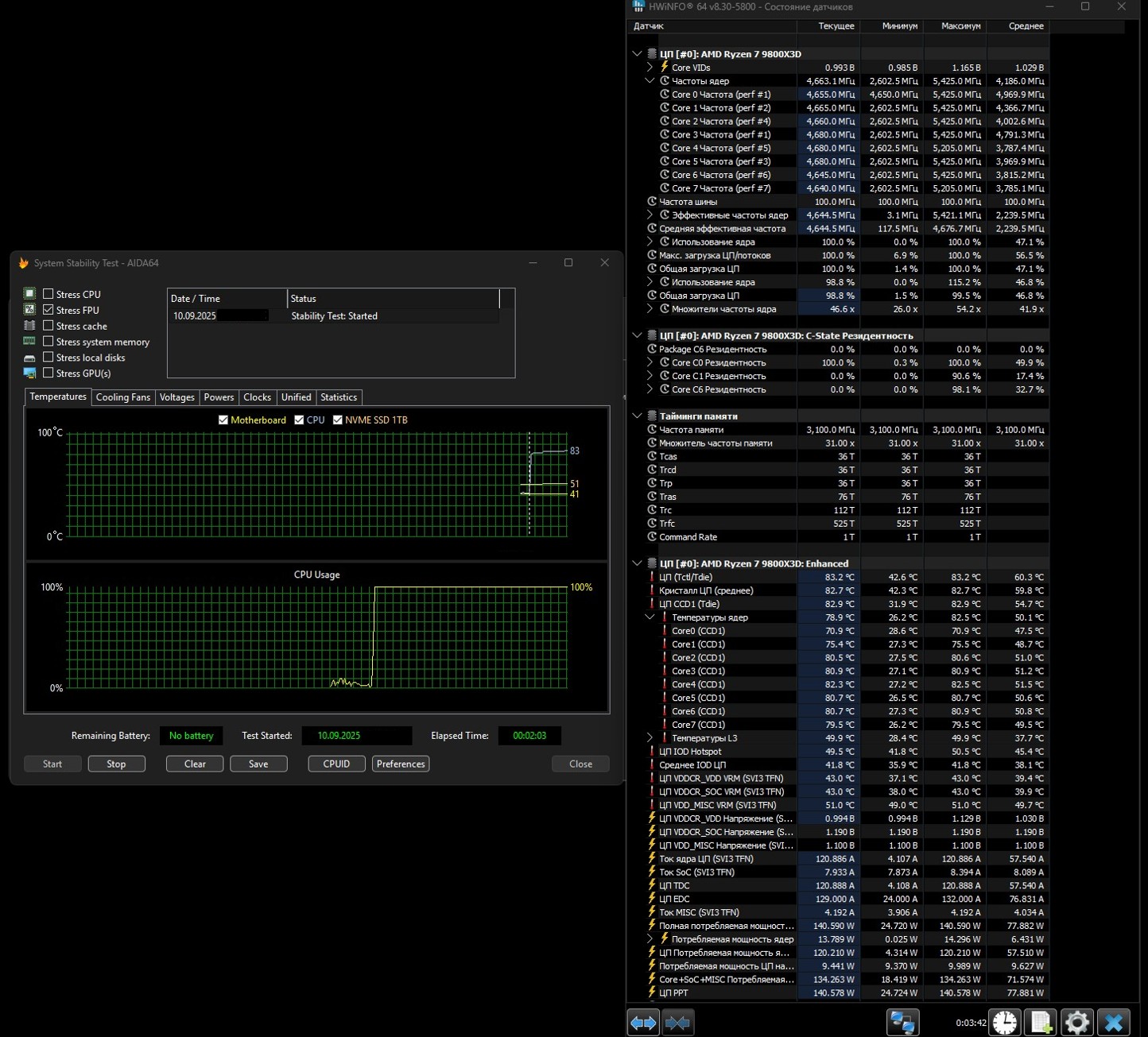Click the Stress local disks drive icon
This screenshot has height=1037, width=1148.
(29, 358)
